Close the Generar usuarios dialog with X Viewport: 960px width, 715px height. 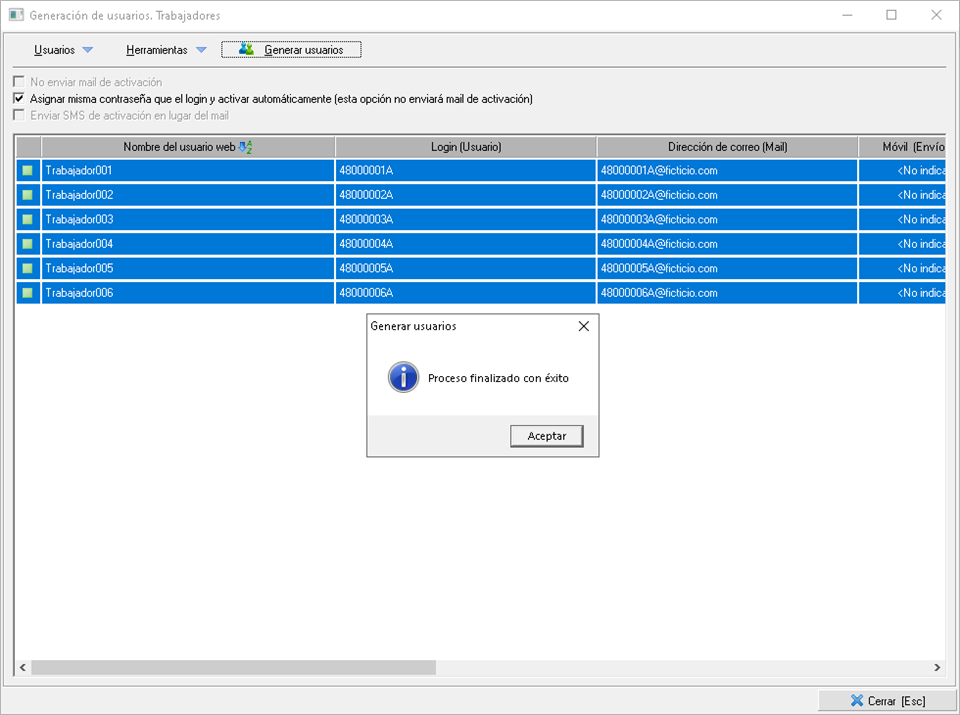tap(584, 326)
